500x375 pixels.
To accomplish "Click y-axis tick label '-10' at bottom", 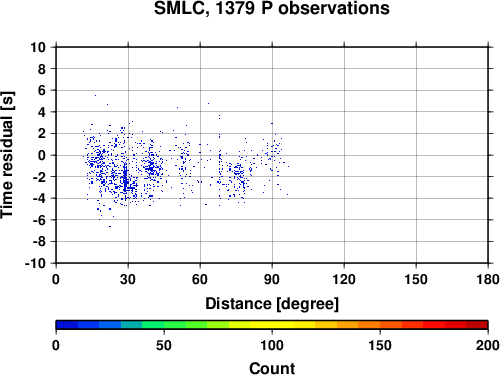I will [35, 263].
